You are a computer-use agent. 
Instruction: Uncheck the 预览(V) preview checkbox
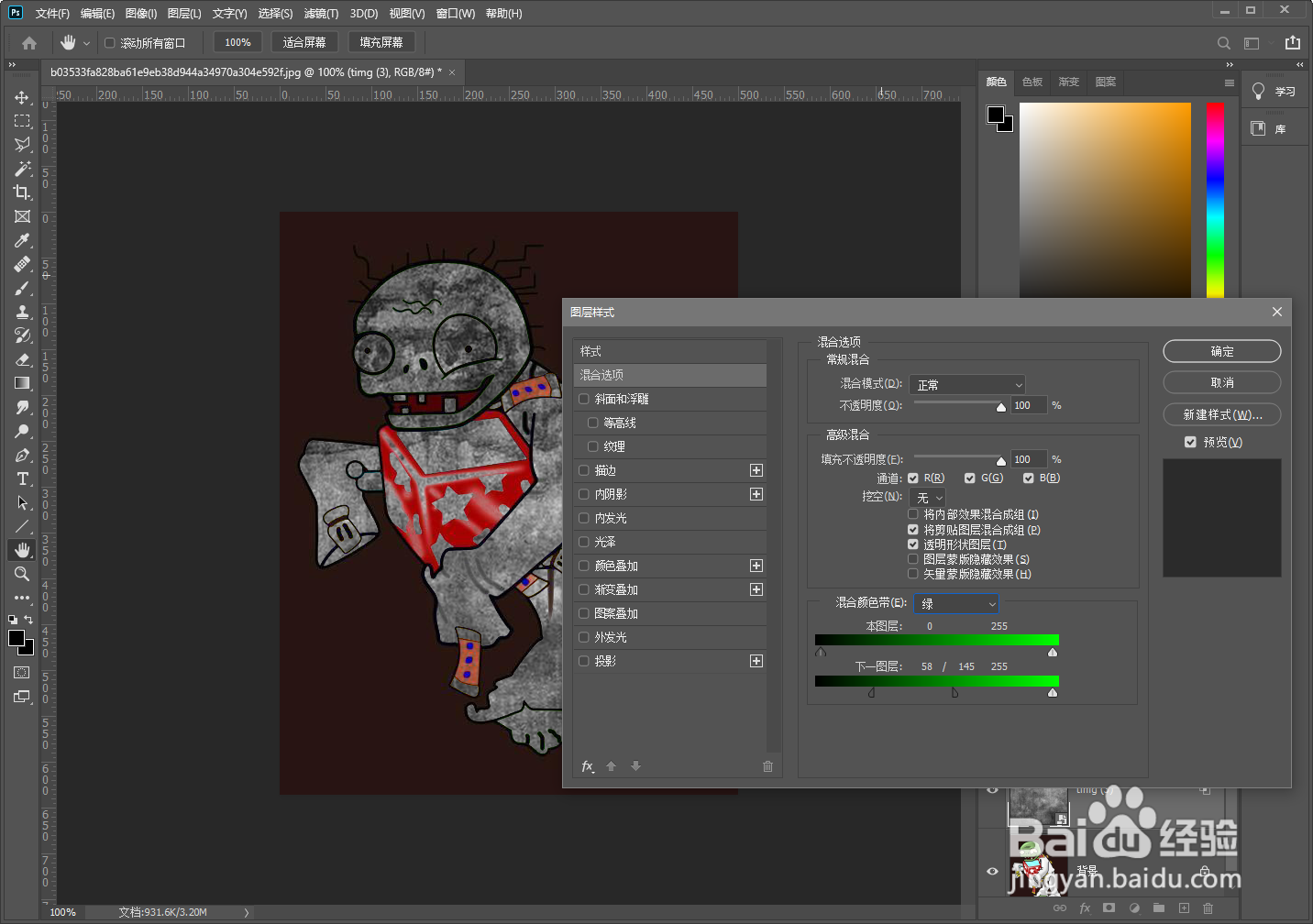click(1190, 442)
